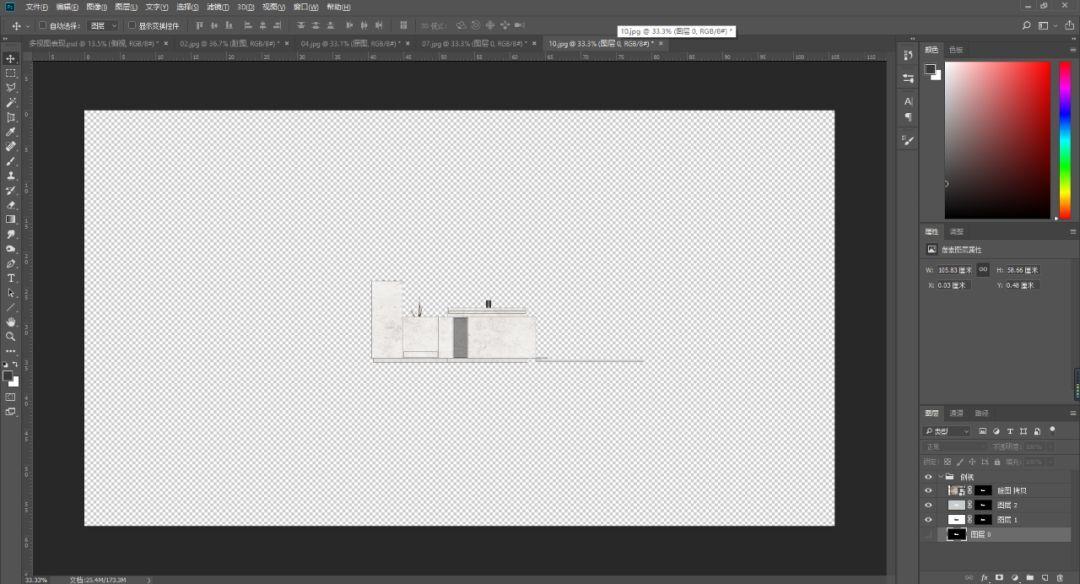Image resolution: width=1080 pixels, height=584 pixels.
Task: Switch to the 02.jpg document tab
Action: [x=227, y=43]
